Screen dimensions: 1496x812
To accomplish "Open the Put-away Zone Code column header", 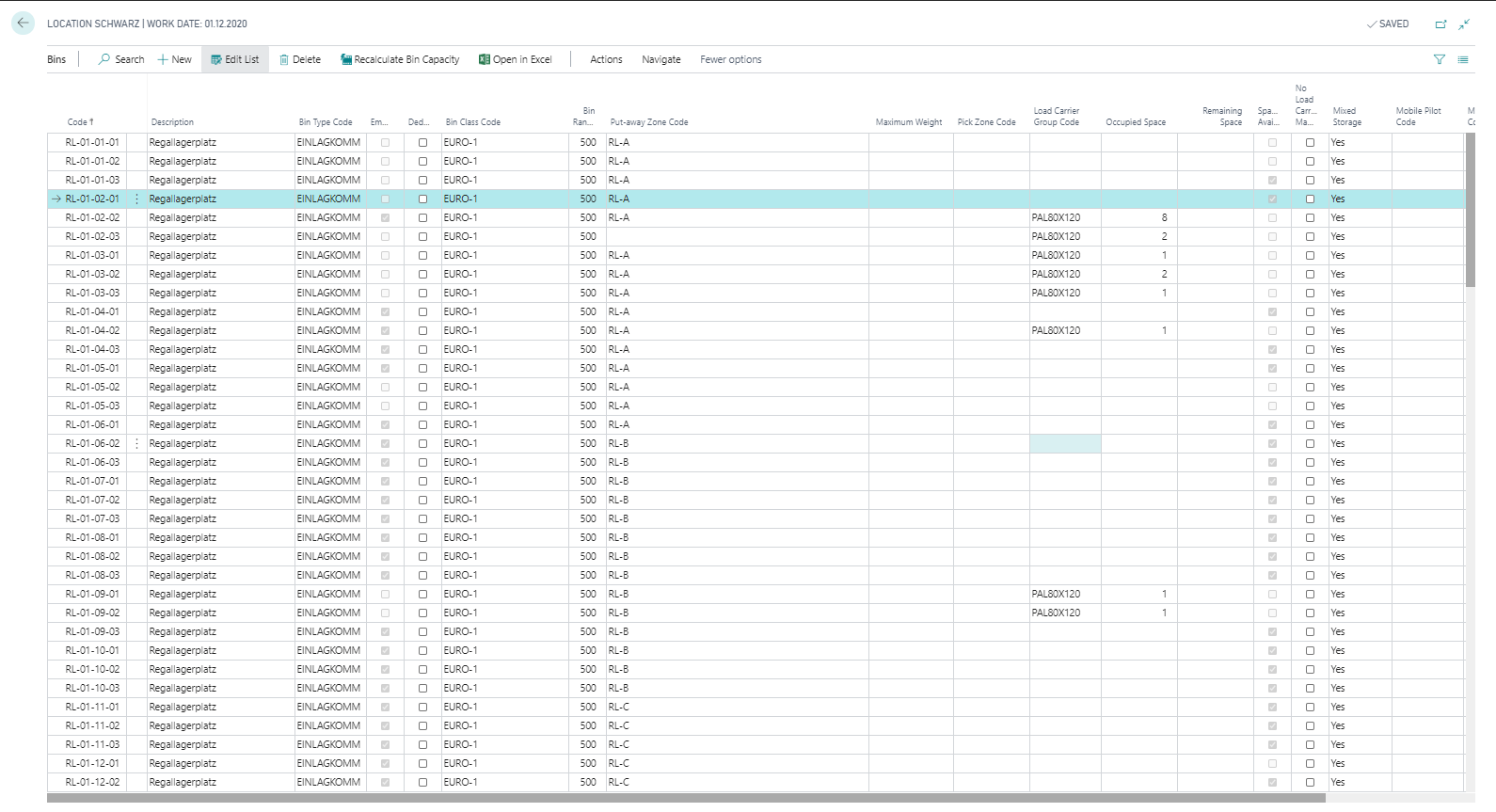I will (649, 122).
